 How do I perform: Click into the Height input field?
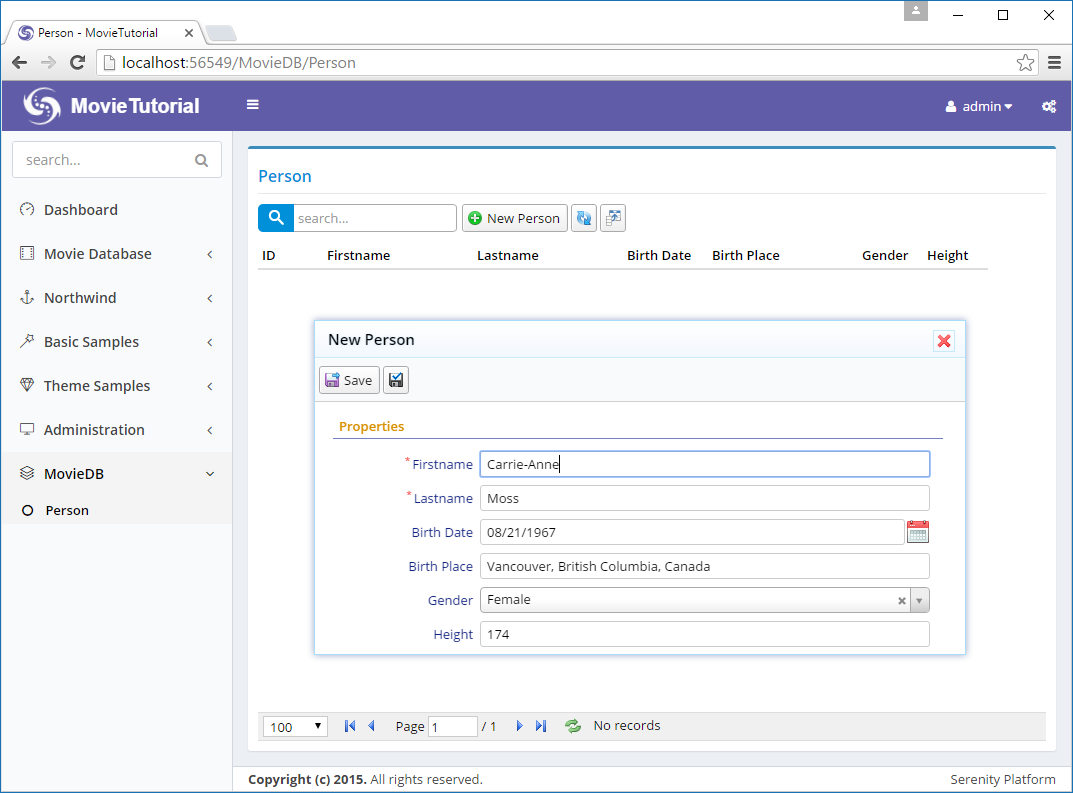(704, 634)
